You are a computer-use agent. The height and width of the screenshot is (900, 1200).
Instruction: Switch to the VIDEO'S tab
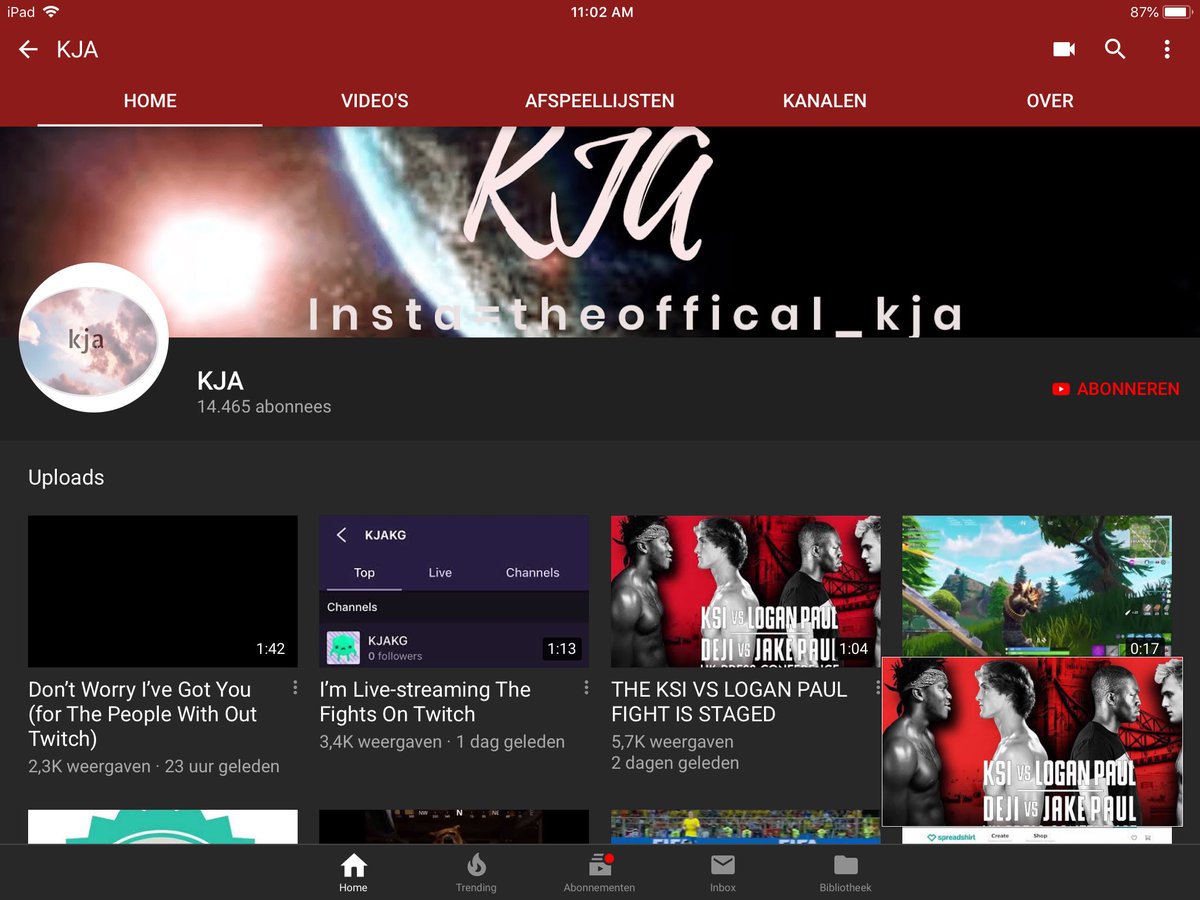tap(375, 101)
